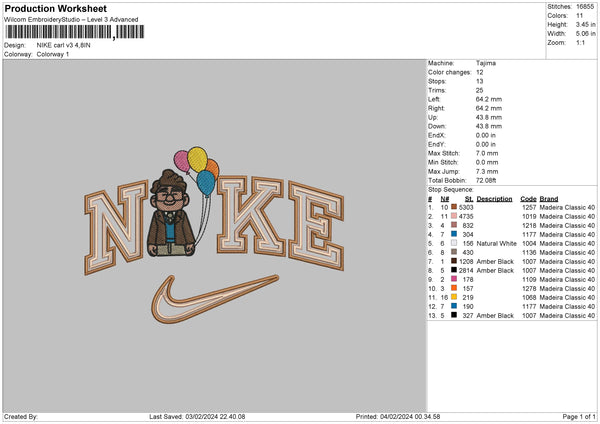Select the Machine value Tajima
600x424 pixels.
(486, 63)
